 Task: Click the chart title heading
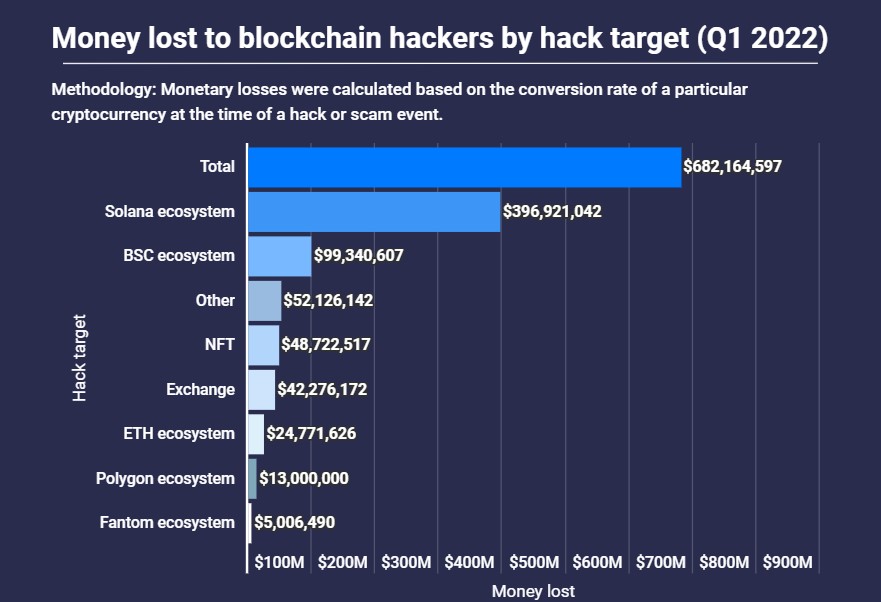click(x=439, y=38)
